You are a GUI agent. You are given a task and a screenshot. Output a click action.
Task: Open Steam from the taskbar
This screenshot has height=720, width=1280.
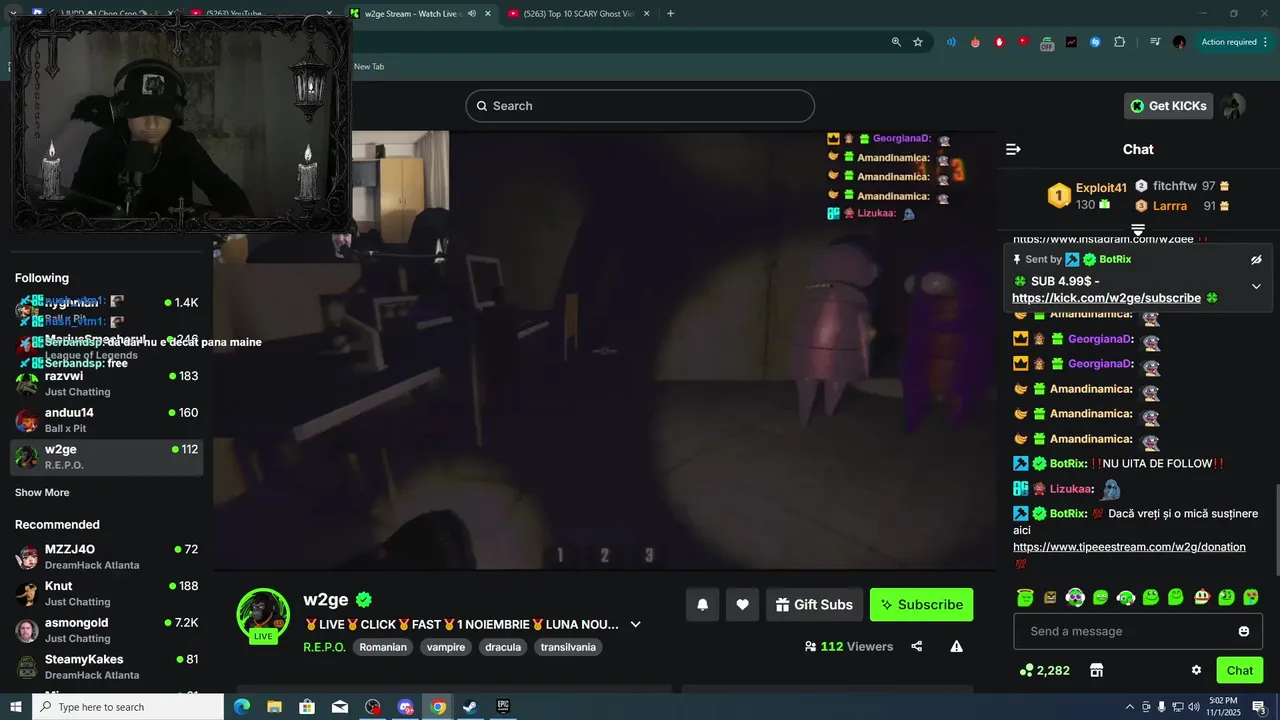[469, 707]
